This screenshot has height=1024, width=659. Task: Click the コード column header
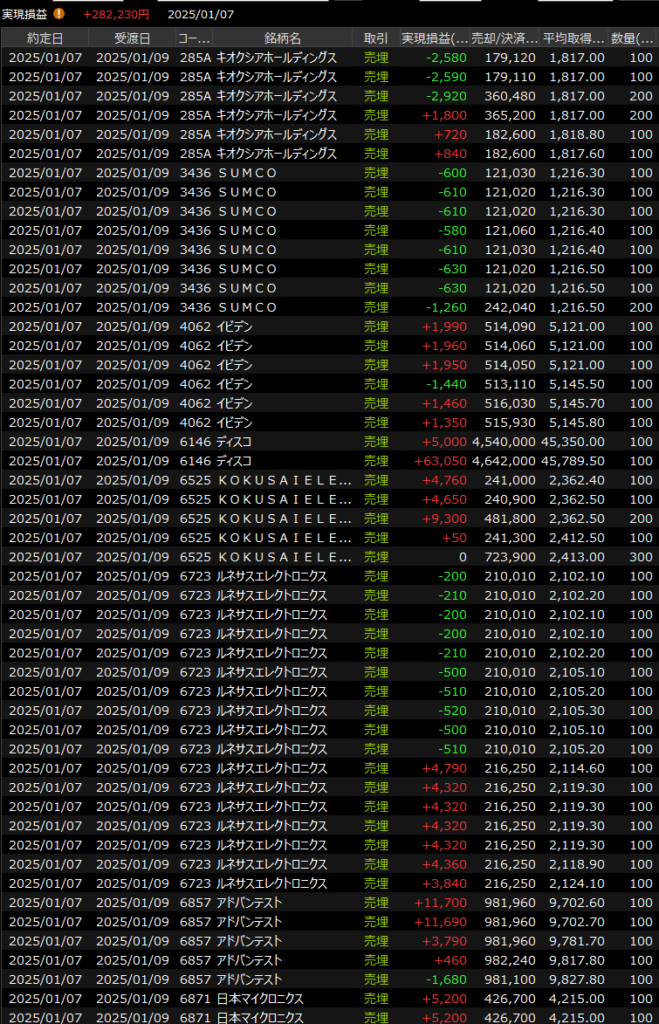tap(193, 38)
